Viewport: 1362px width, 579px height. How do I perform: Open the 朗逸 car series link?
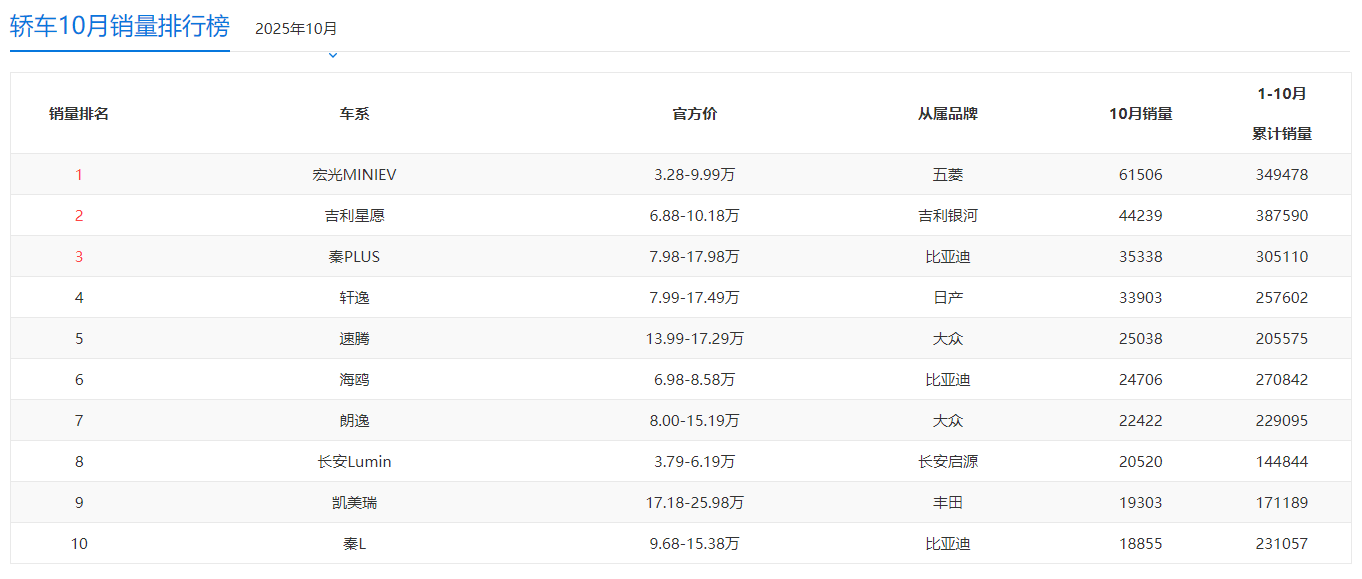point(354,421)
